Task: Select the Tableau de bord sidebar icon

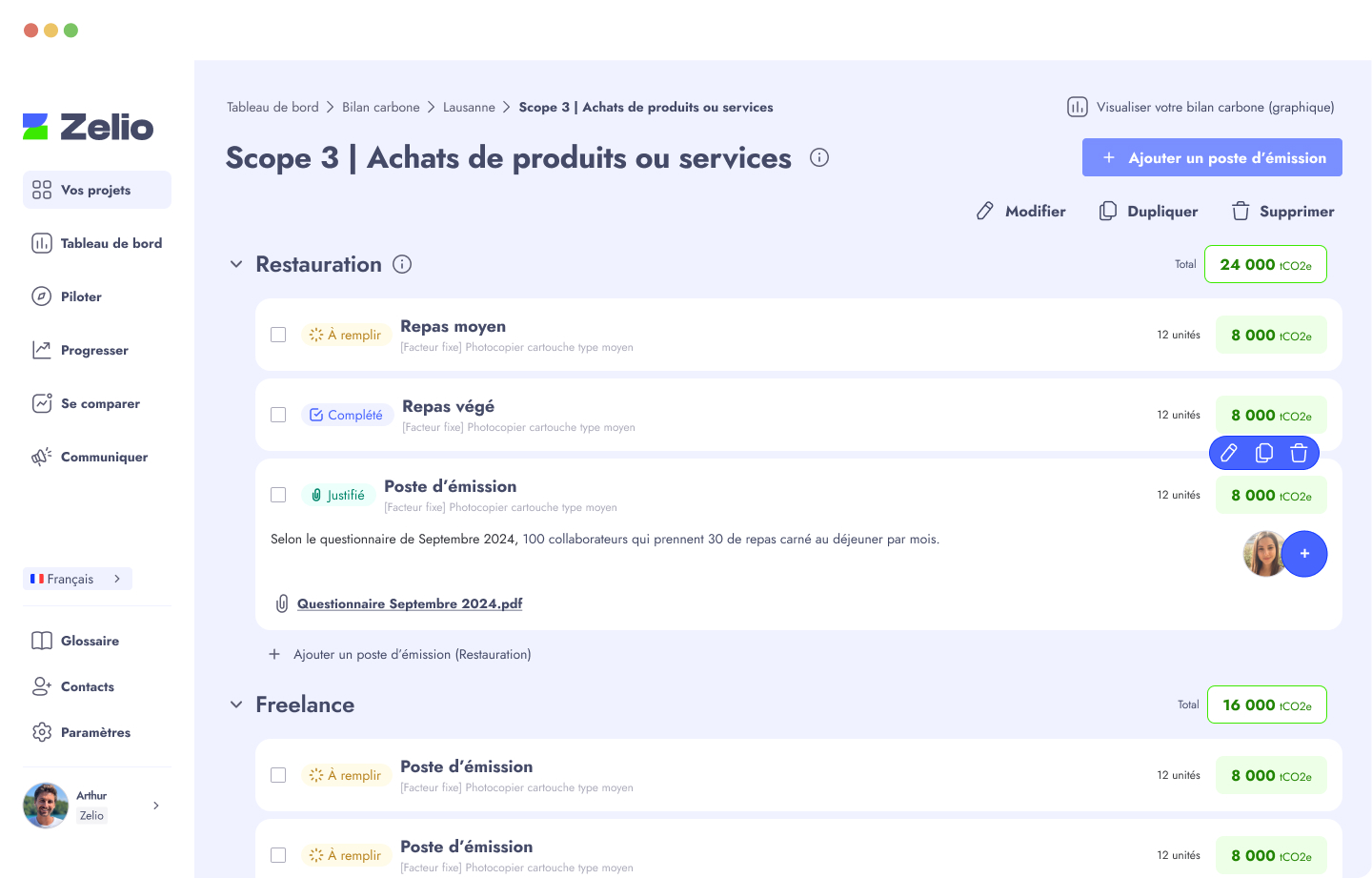Action: point(42,243)
